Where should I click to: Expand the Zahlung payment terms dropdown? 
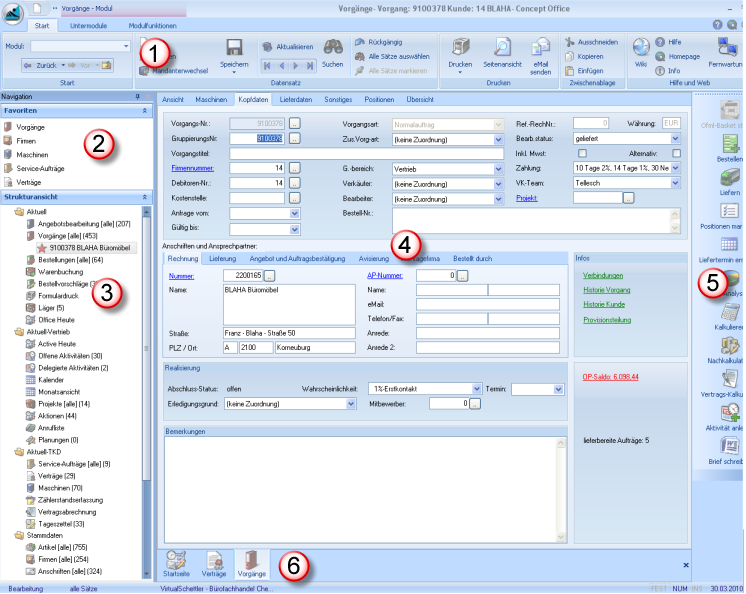click(676, 168)
